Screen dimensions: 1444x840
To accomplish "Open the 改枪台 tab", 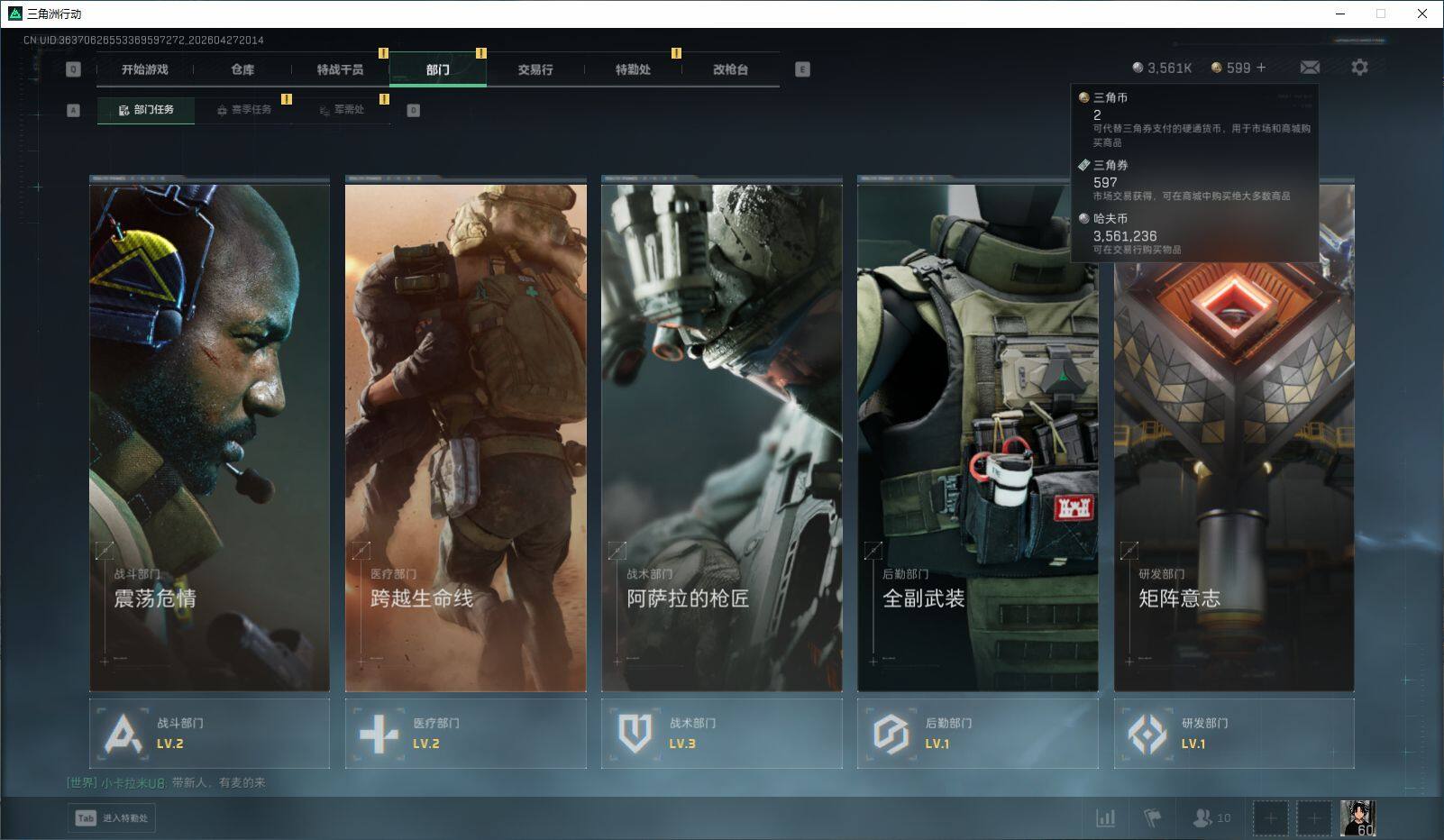I will (x=730, y=69).
